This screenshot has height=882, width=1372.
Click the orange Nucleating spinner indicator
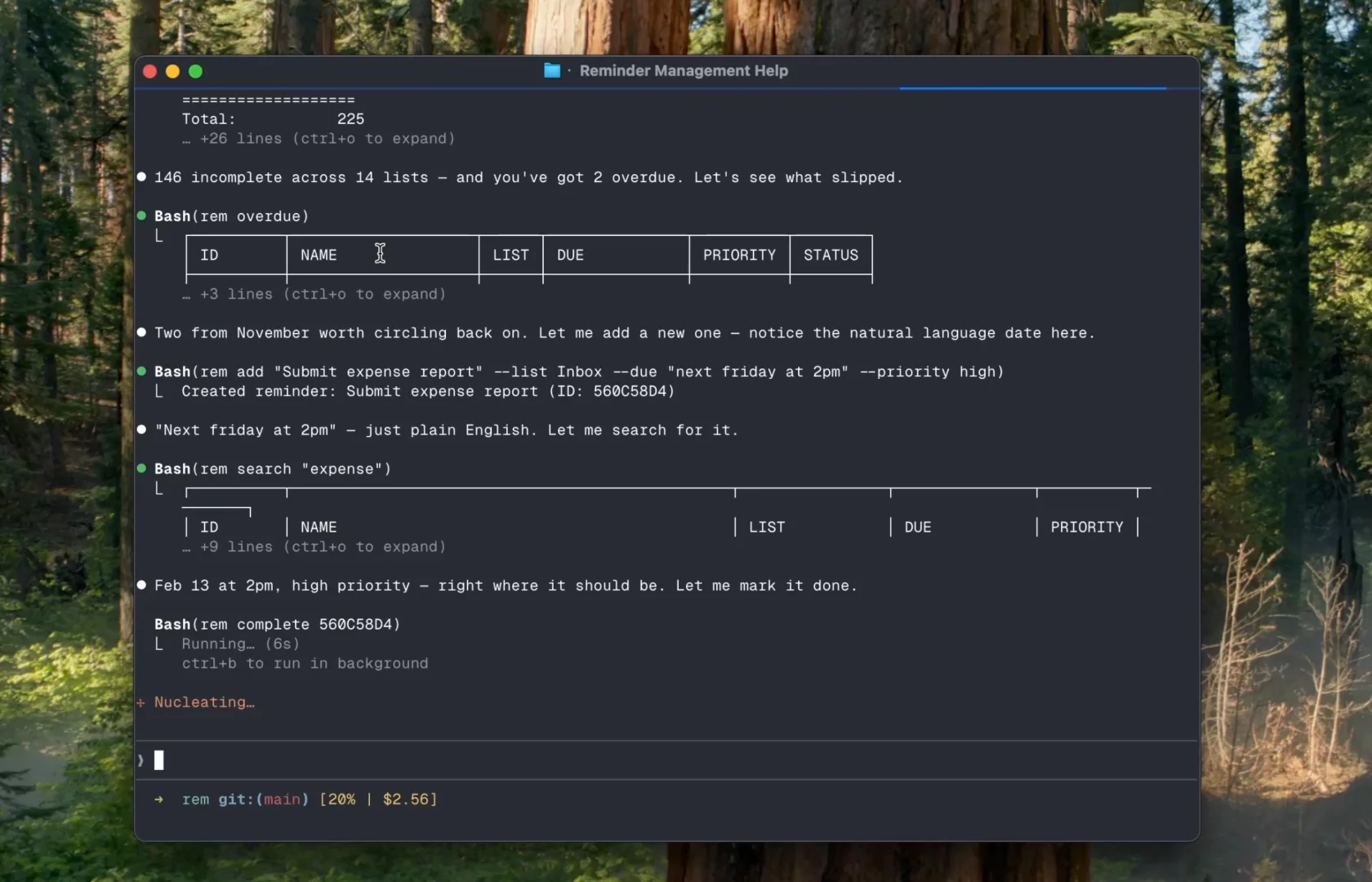(141, 703)
